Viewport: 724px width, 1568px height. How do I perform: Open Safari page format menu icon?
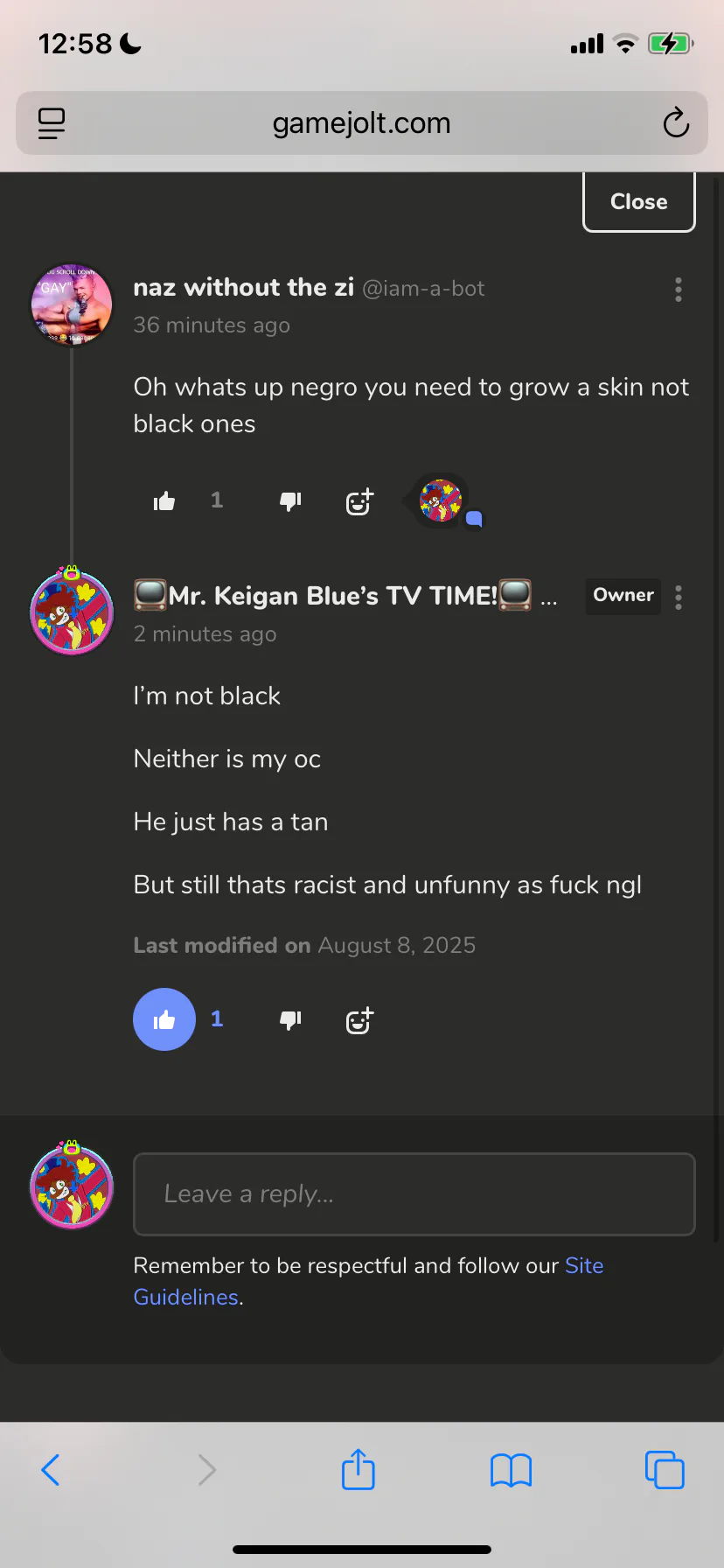click(52, 123)
